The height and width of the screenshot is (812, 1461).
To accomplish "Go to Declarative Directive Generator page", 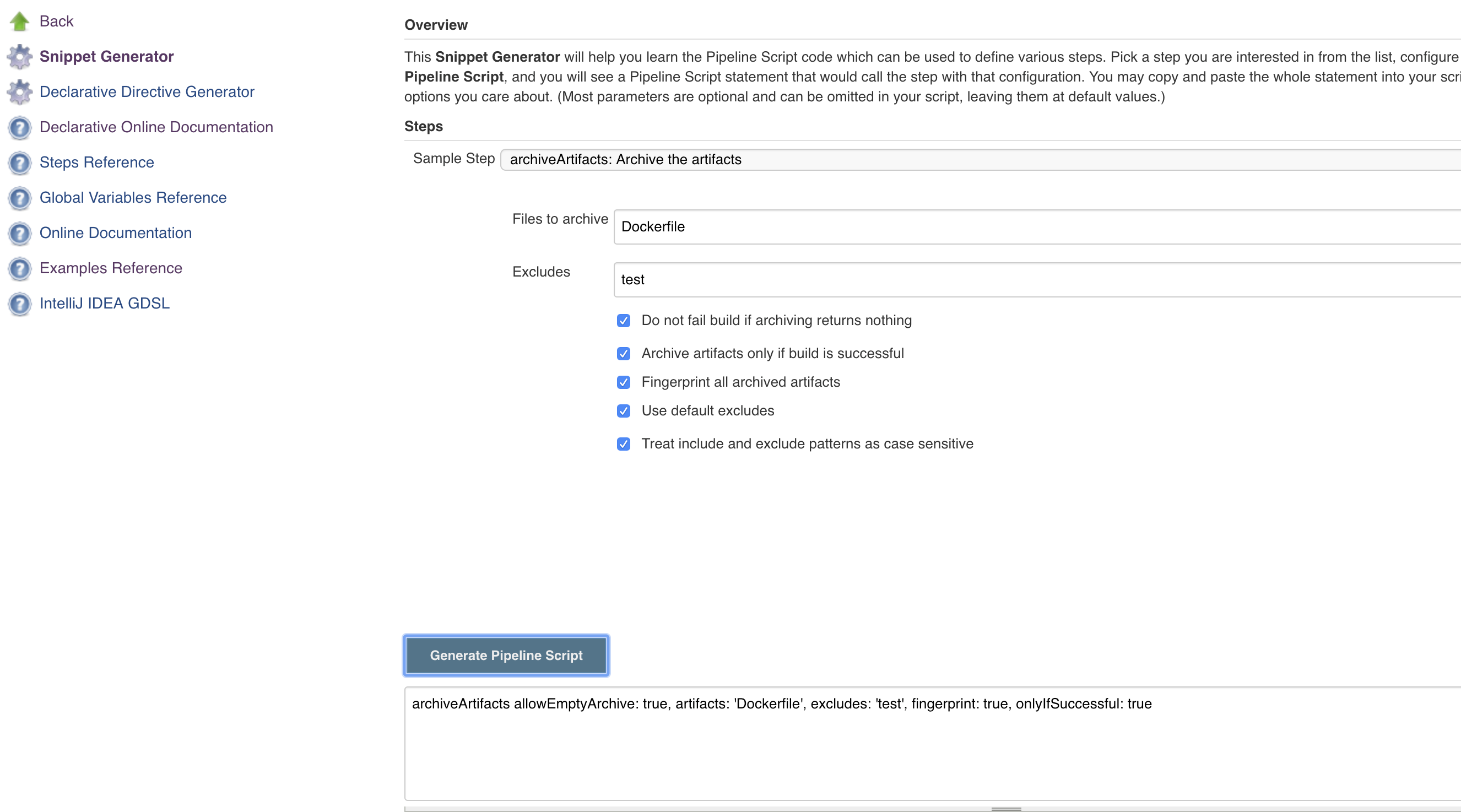I will click(147, 92).
